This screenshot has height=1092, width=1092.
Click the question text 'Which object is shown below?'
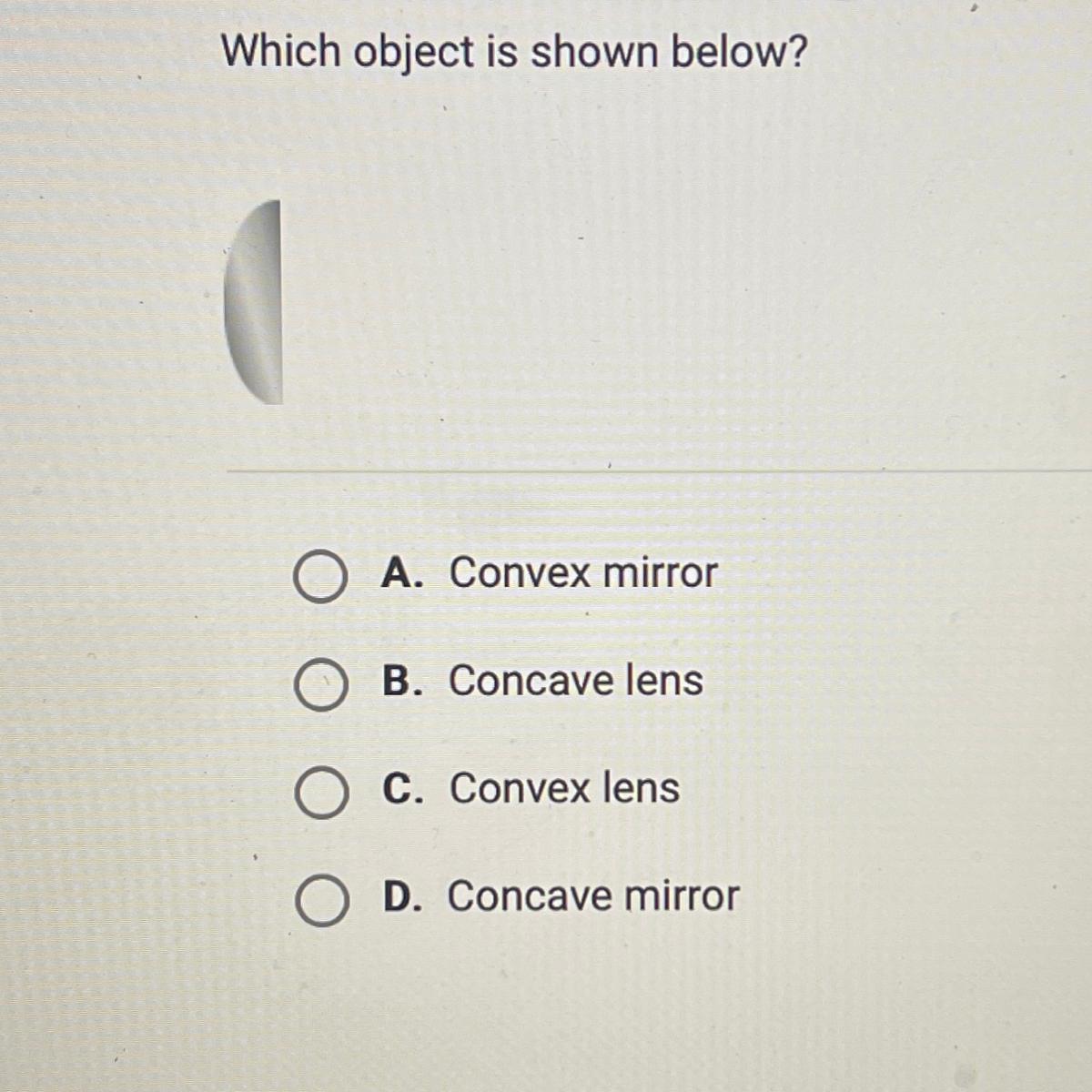click(x=514, y=53)
